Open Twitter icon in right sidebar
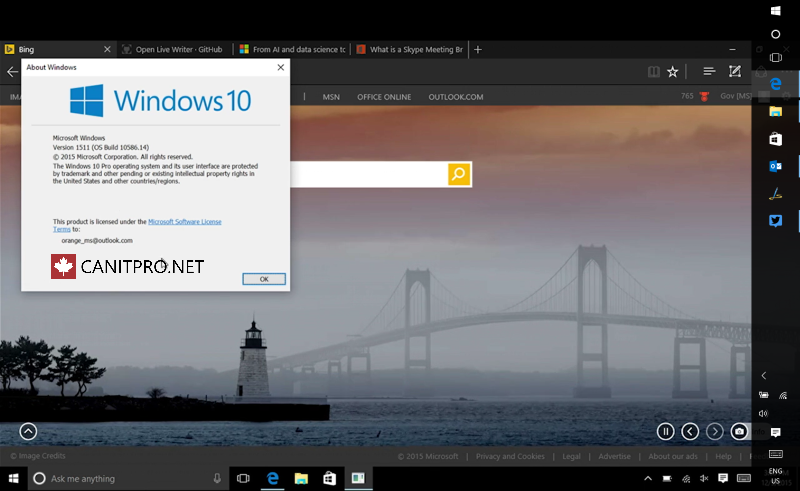 [x=776, y=220]
